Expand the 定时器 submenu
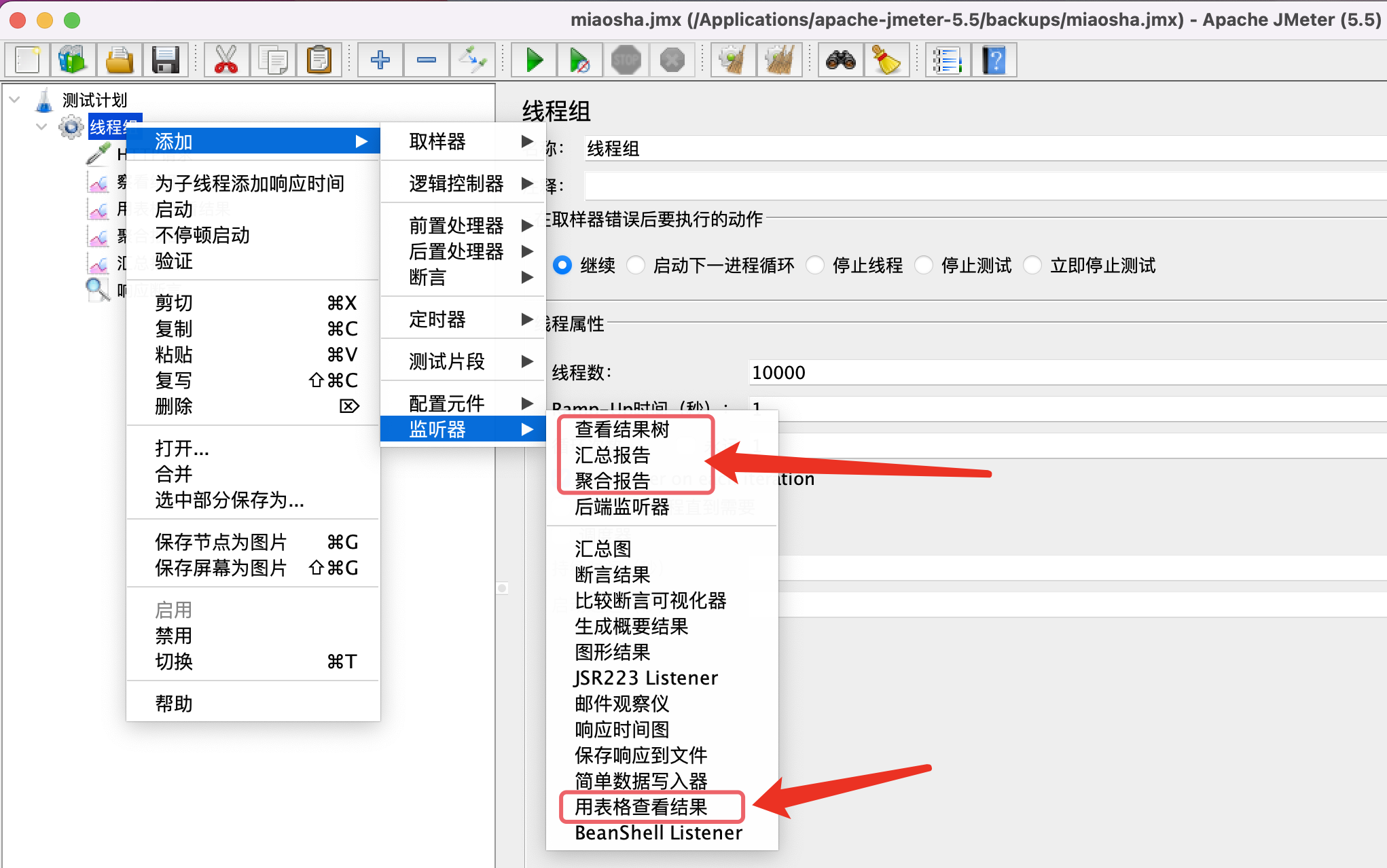The height and width of the screenshot is (868, 1387). tap(463, 319)
